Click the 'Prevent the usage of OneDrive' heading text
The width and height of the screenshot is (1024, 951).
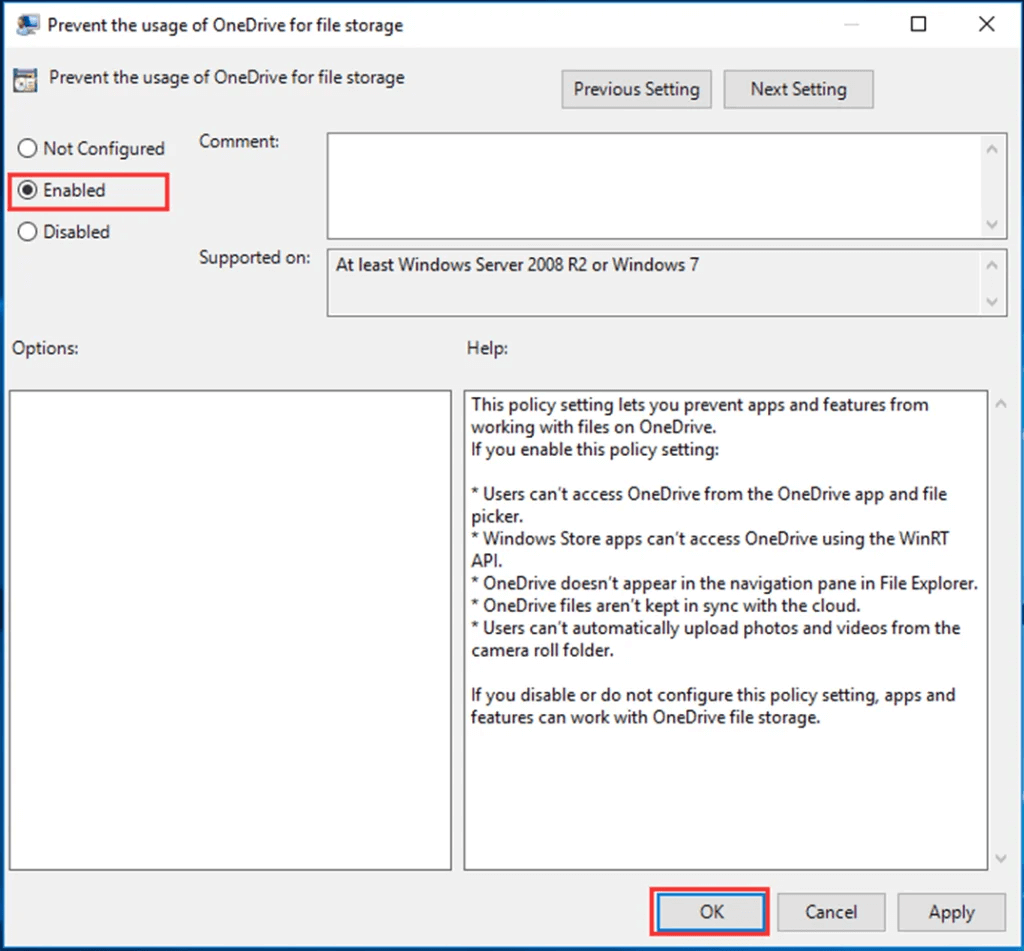227,77
